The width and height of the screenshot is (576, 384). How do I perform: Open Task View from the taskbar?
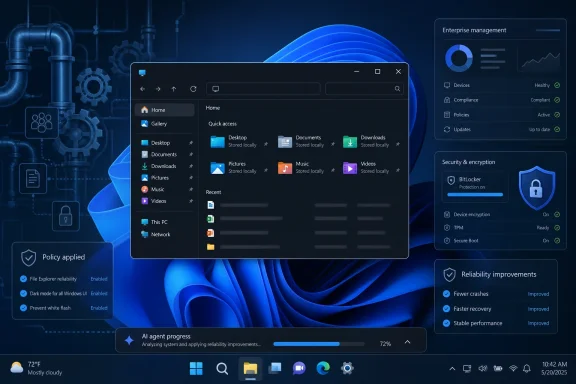pos(275,368)
